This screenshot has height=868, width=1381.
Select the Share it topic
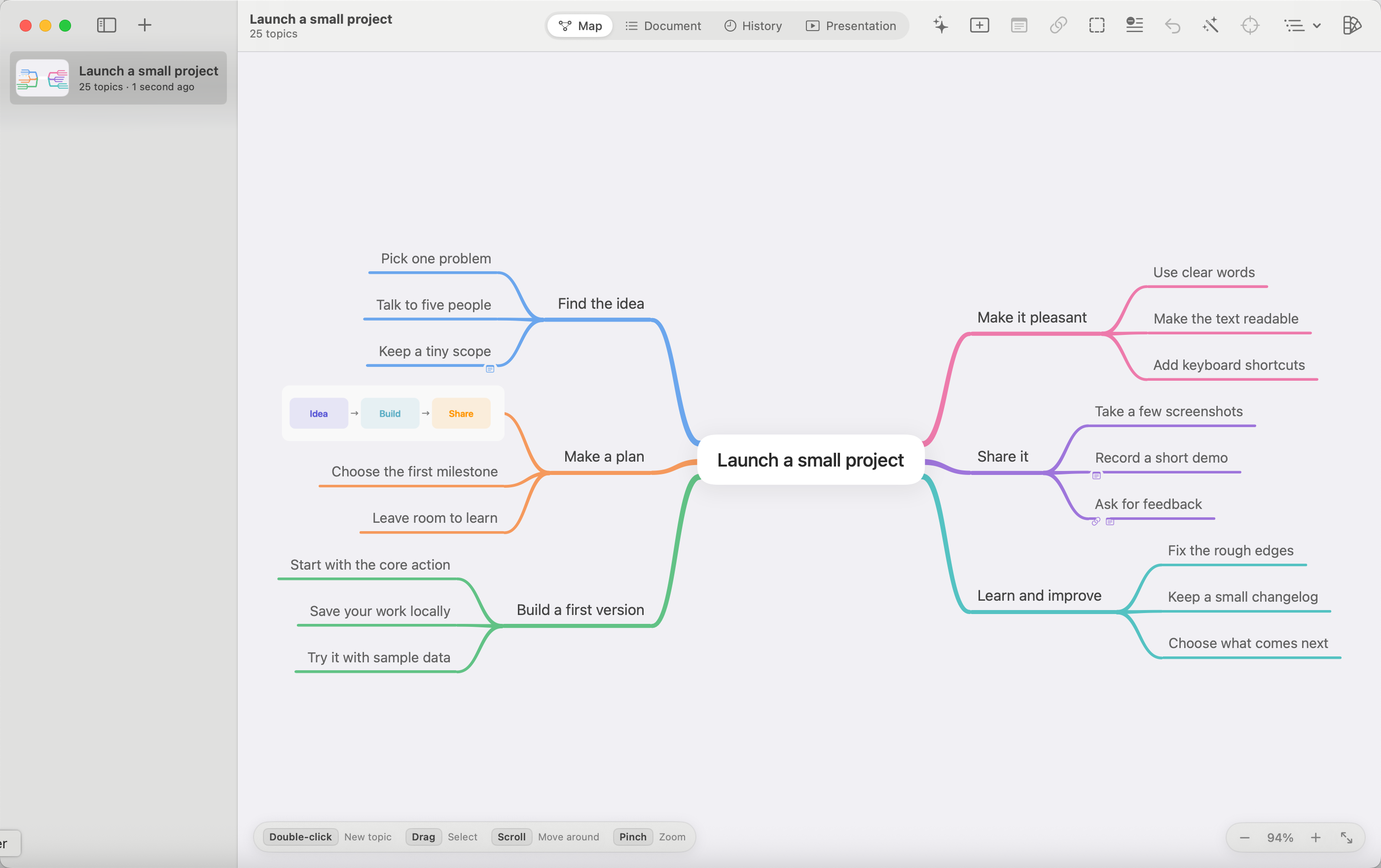[x=1003, y=457]
